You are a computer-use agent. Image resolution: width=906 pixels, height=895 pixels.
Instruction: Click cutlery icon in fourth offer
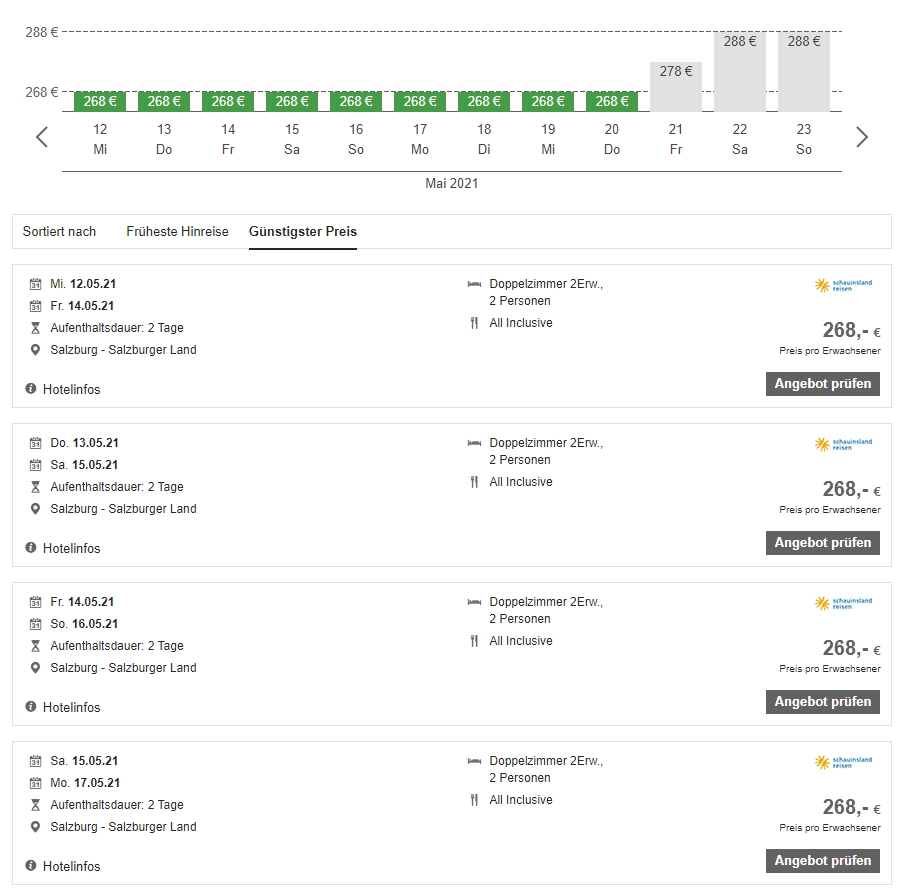(x=475, y=800)
